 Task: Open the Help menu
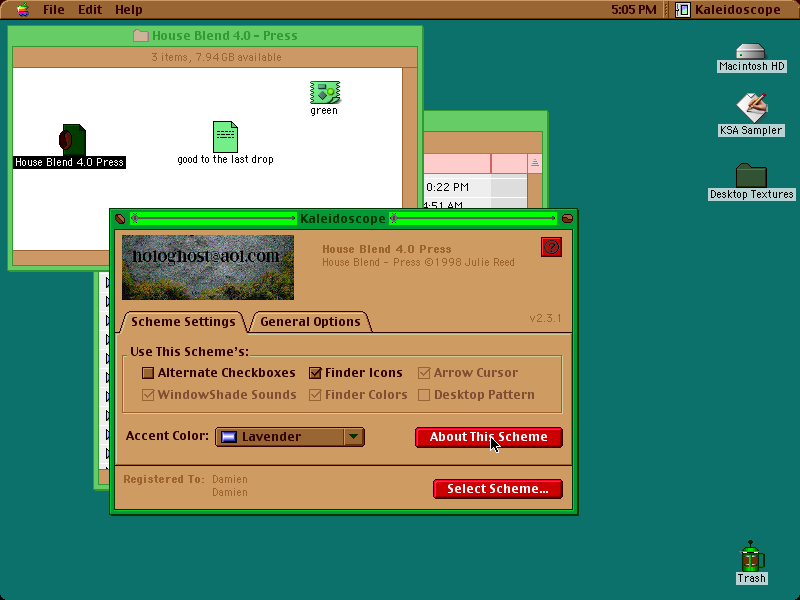click(129, 10)
